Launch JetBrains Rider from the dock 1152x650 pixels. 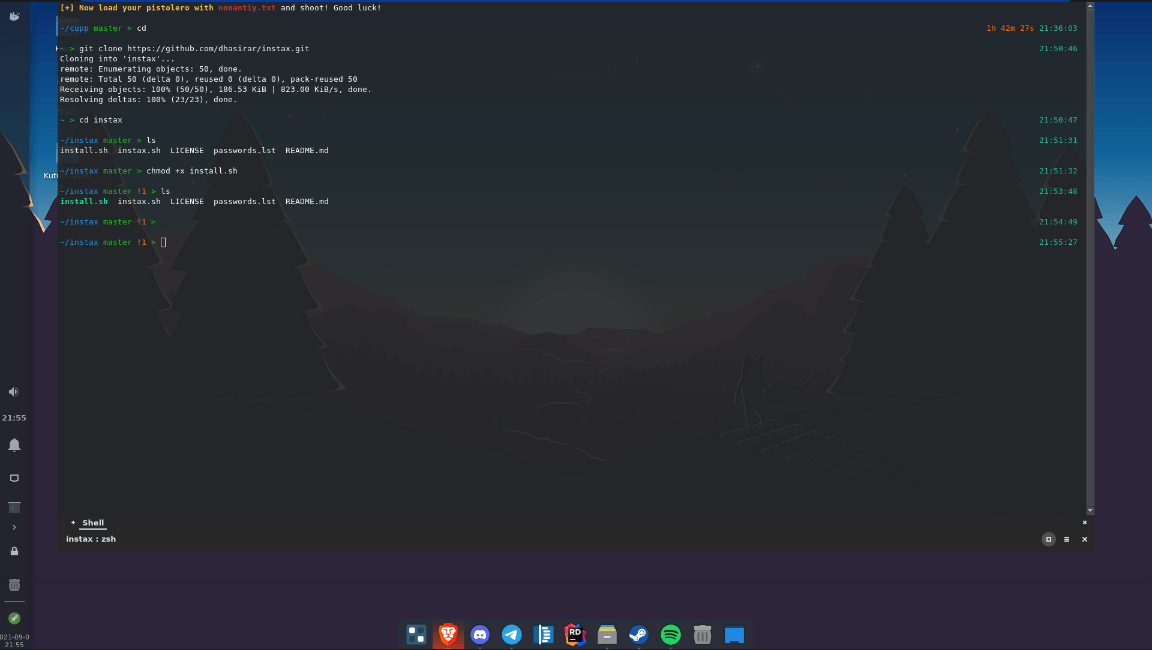(x=575, y=635)
